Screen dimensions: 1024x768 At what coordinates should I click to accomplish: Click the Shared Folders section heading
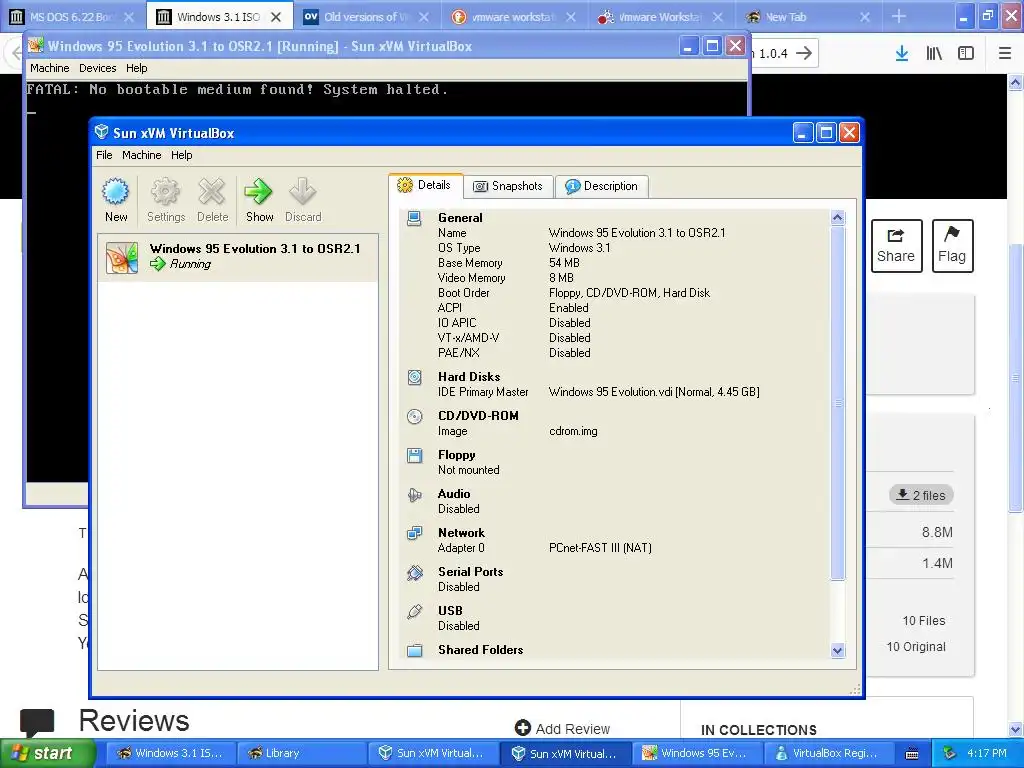point(481,649)
